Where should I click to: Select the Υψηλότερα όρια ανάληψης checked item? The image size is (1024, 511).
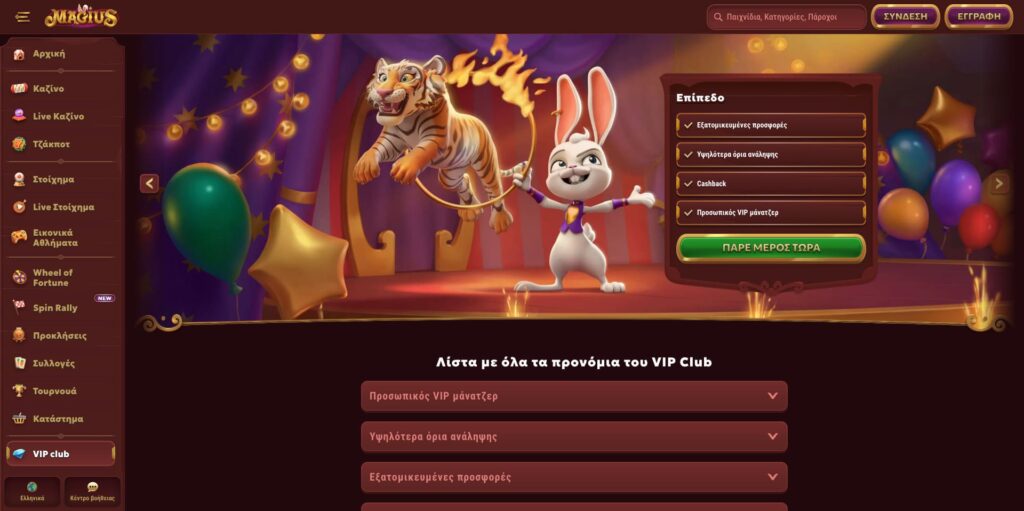[x=771, y=155]
